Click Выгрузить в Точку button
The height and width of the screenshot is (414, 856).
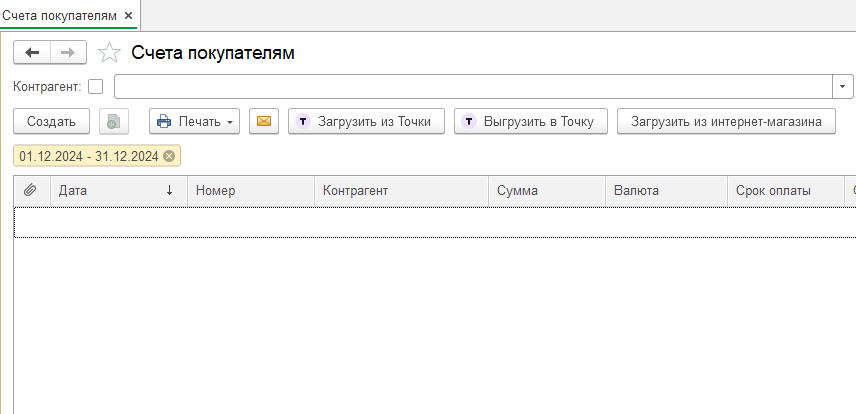point(530,122)
